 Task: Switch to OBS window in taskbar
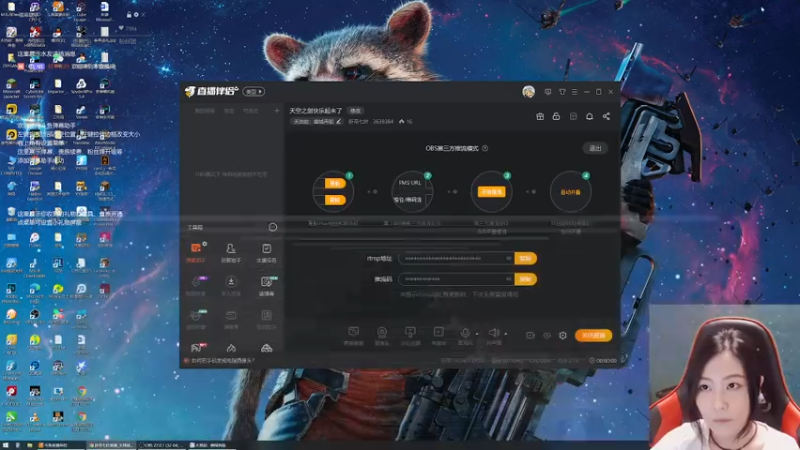click(161, 445)
